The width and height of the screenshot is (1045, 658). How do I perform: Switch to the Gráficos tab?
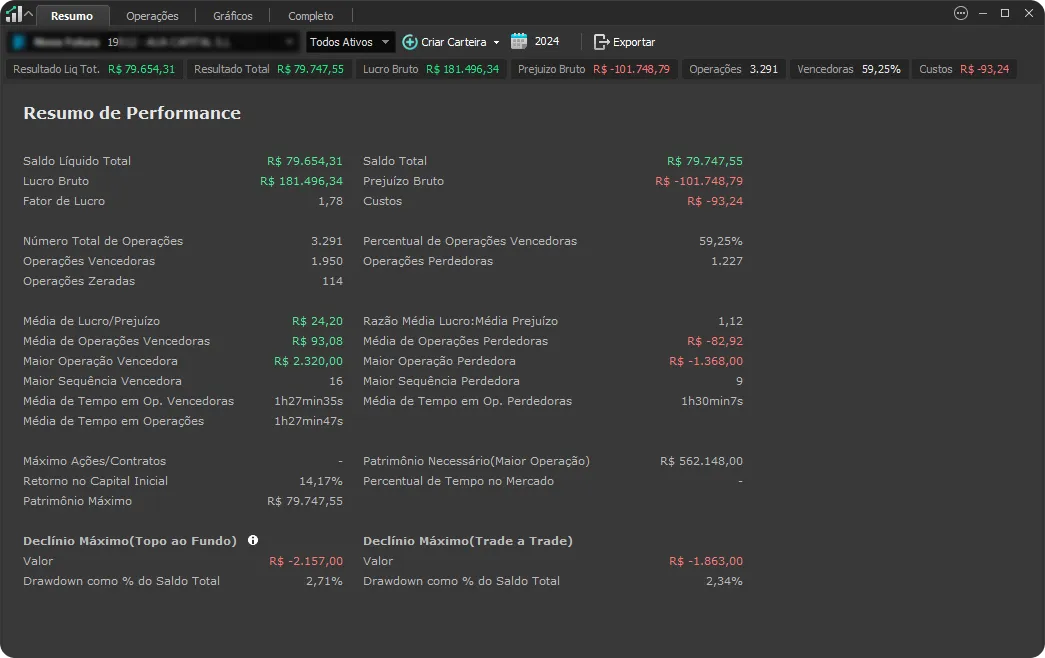[233, 16]
